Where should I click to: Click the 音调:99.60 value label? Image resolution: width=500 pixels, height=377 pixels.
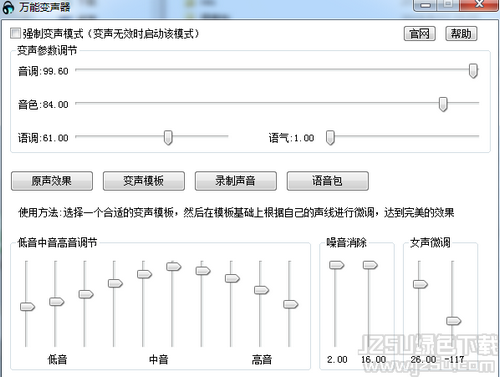click(x=43, y=71)
